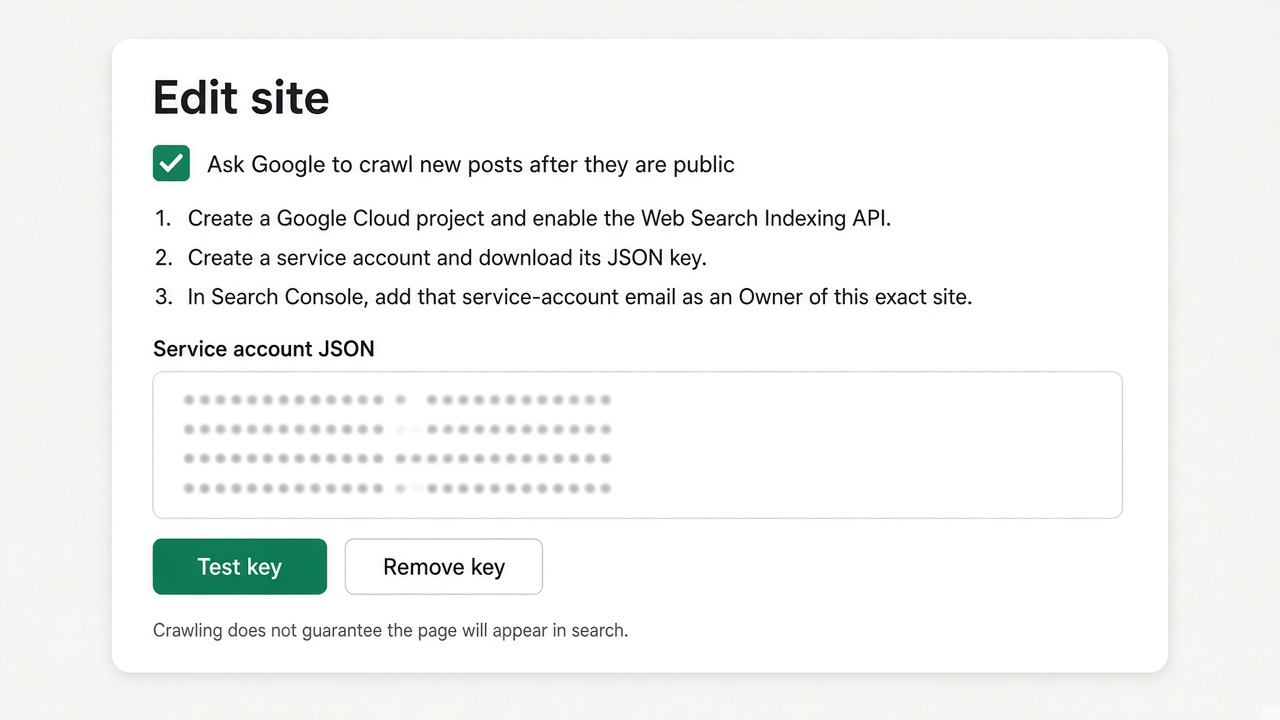1280x720 pixels.
Task: Focus the Service account JSON text area
Action: pyautogui.click(x=637, y=445)
